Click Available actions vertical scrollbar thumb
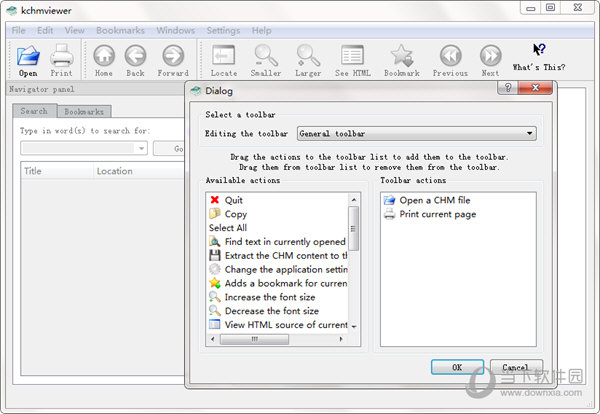 click(x=354, y=228)
